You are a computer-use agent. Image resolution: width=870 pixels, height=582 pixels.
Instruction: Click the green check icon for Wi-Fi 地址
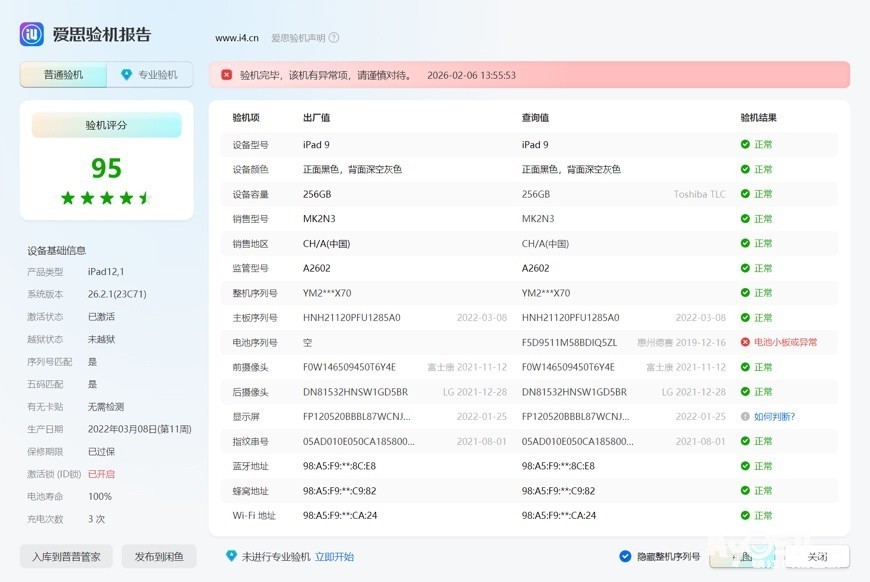click(x=745, y=516)
